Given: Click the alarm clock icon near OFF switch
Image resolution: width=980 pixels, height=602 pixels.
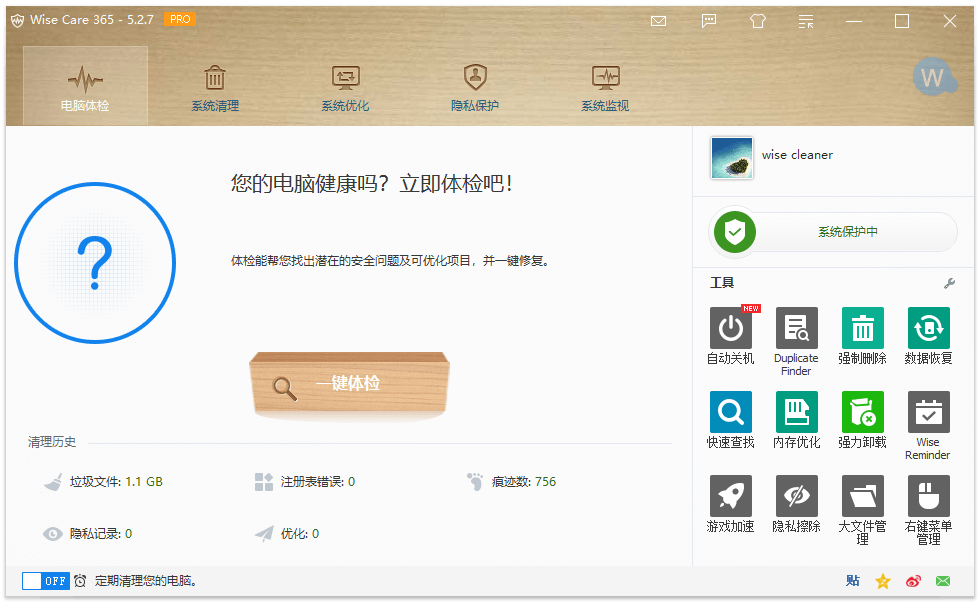Looking at the screenshot, I should tap(80, 581).
